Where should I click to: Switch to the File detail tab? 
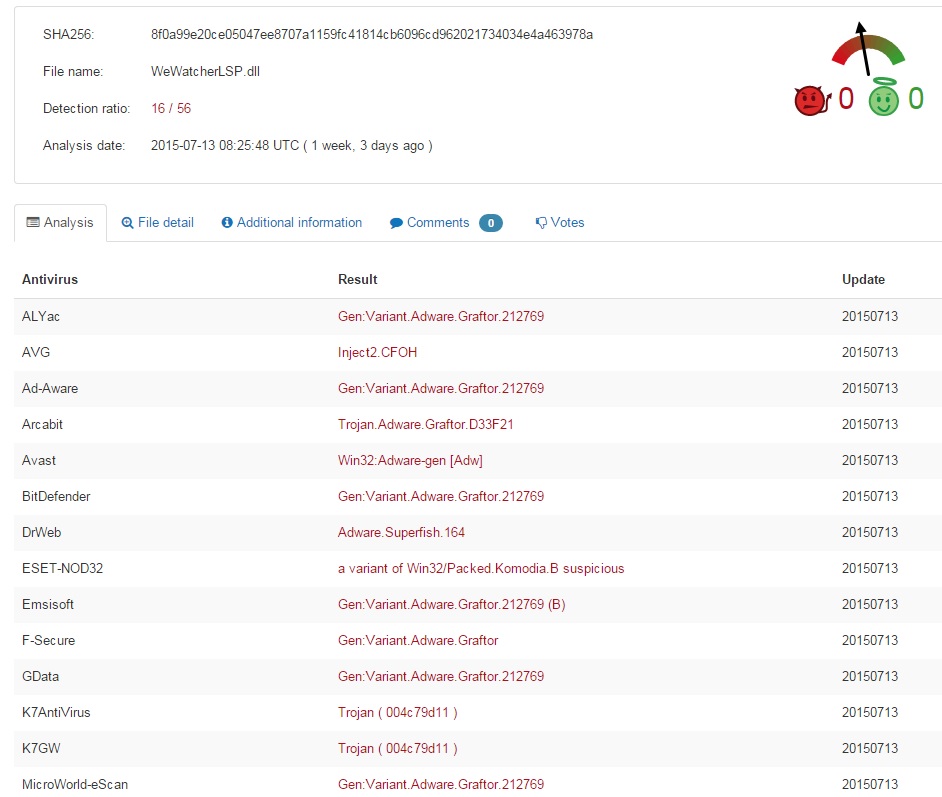[157, 223]
